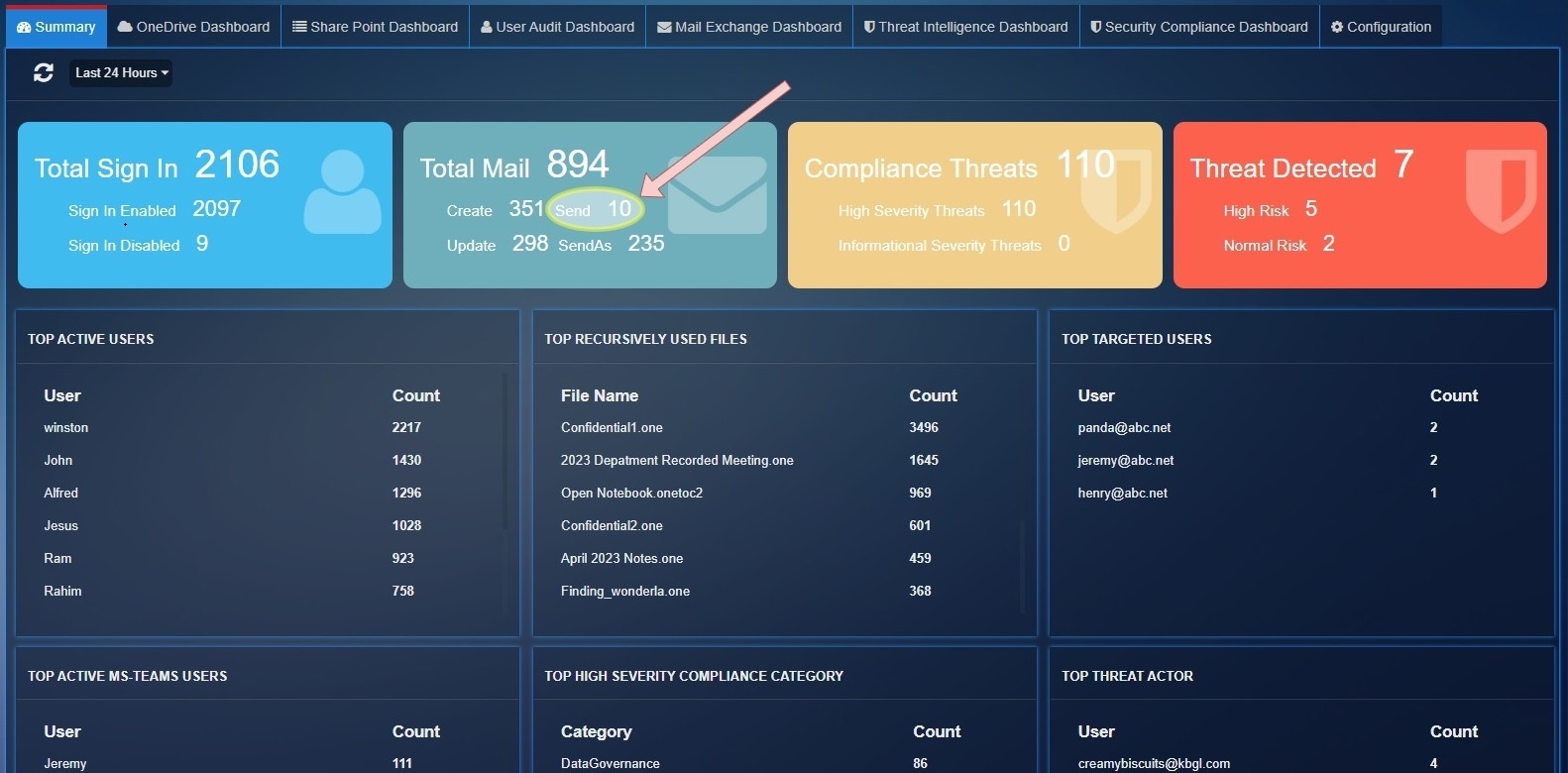The width and height of the screenshot is (1568, 773).
Task: Click Jeremy in Top Active MS-Teams Users
Action: 65,764
